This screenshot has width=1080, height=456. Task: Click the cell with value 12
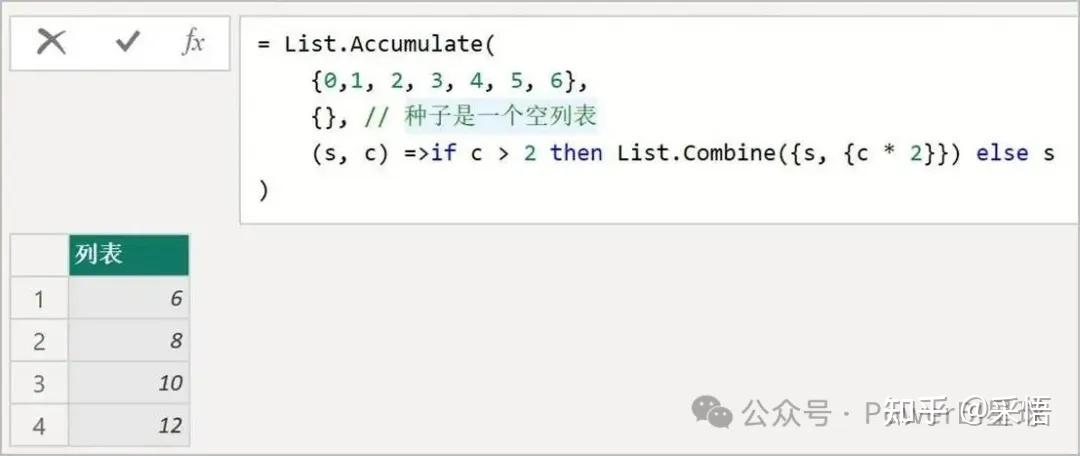[x=128, y=426]
